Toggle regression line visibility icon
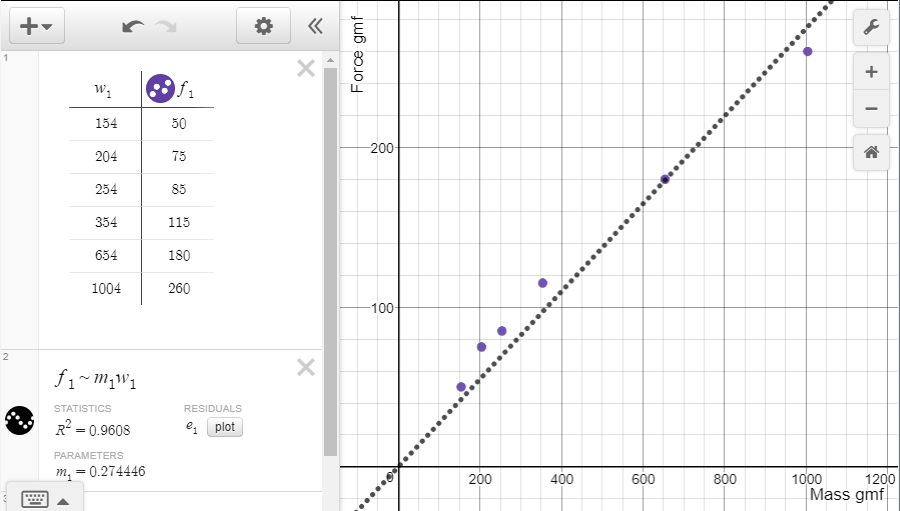This screenshot has width=900, height=511. point(20,420)
